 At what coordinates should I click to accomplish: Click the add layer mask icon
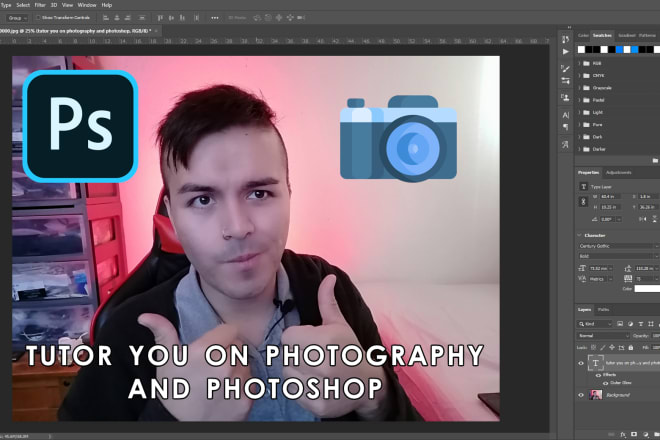[634, 434]
